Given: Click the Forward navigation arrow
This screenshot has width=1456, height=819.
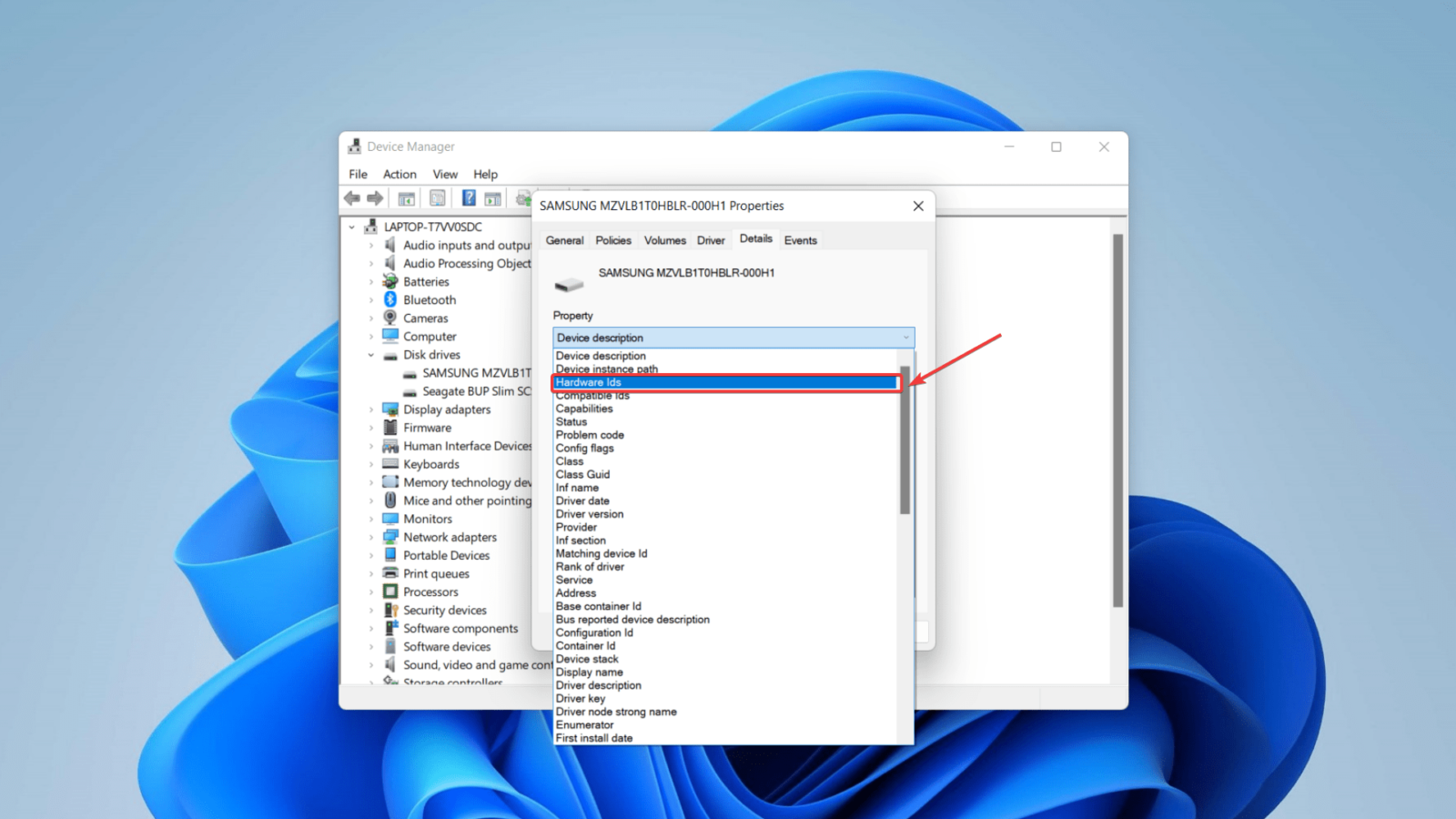Looking at the screenshot, I should [x=375, y=197].
